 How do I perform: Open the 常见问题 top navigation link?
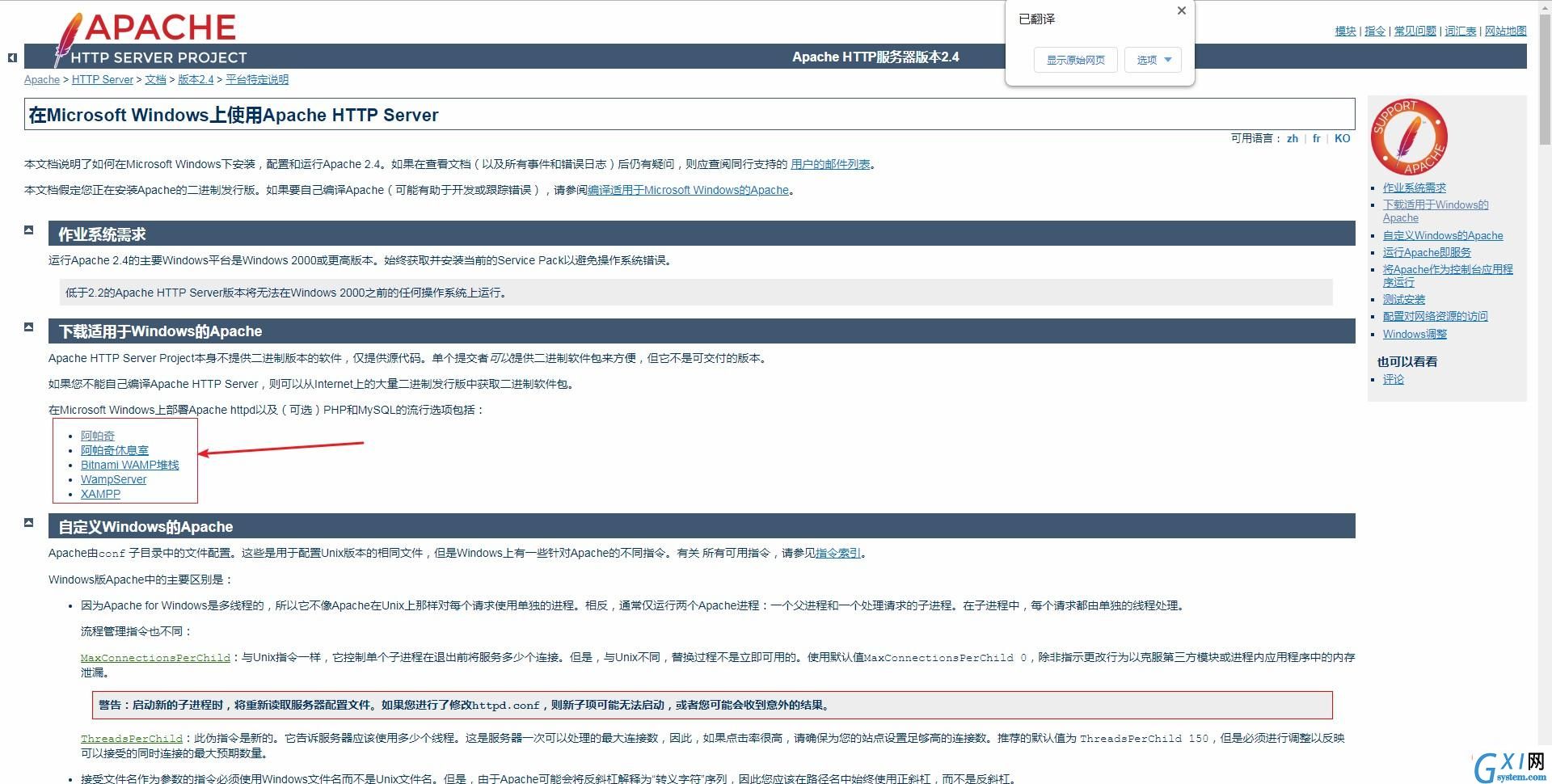pos(1415,31)
